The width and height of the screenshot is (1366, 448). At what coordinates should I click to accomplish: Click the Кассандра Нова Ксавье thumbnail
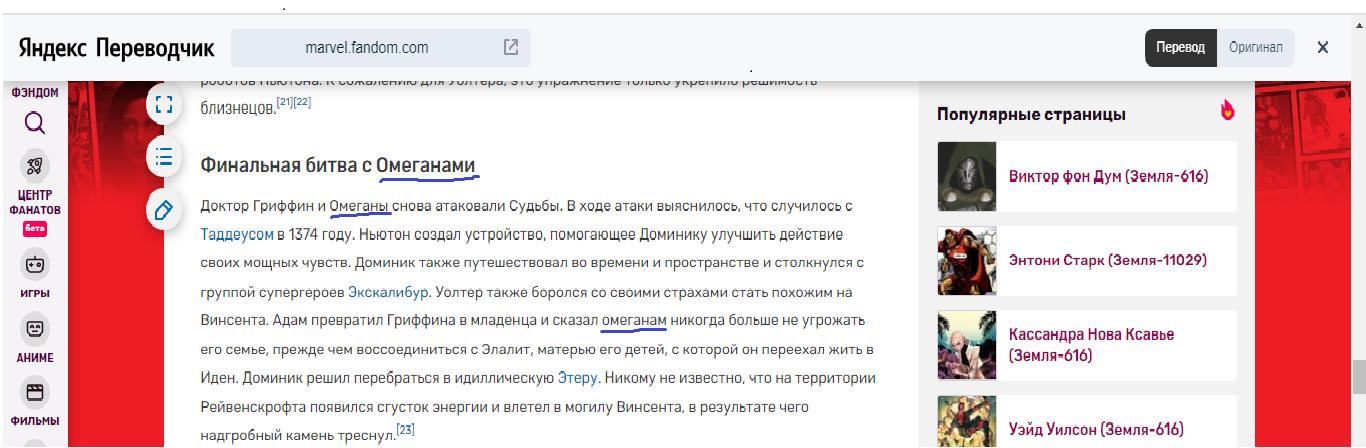968,345
